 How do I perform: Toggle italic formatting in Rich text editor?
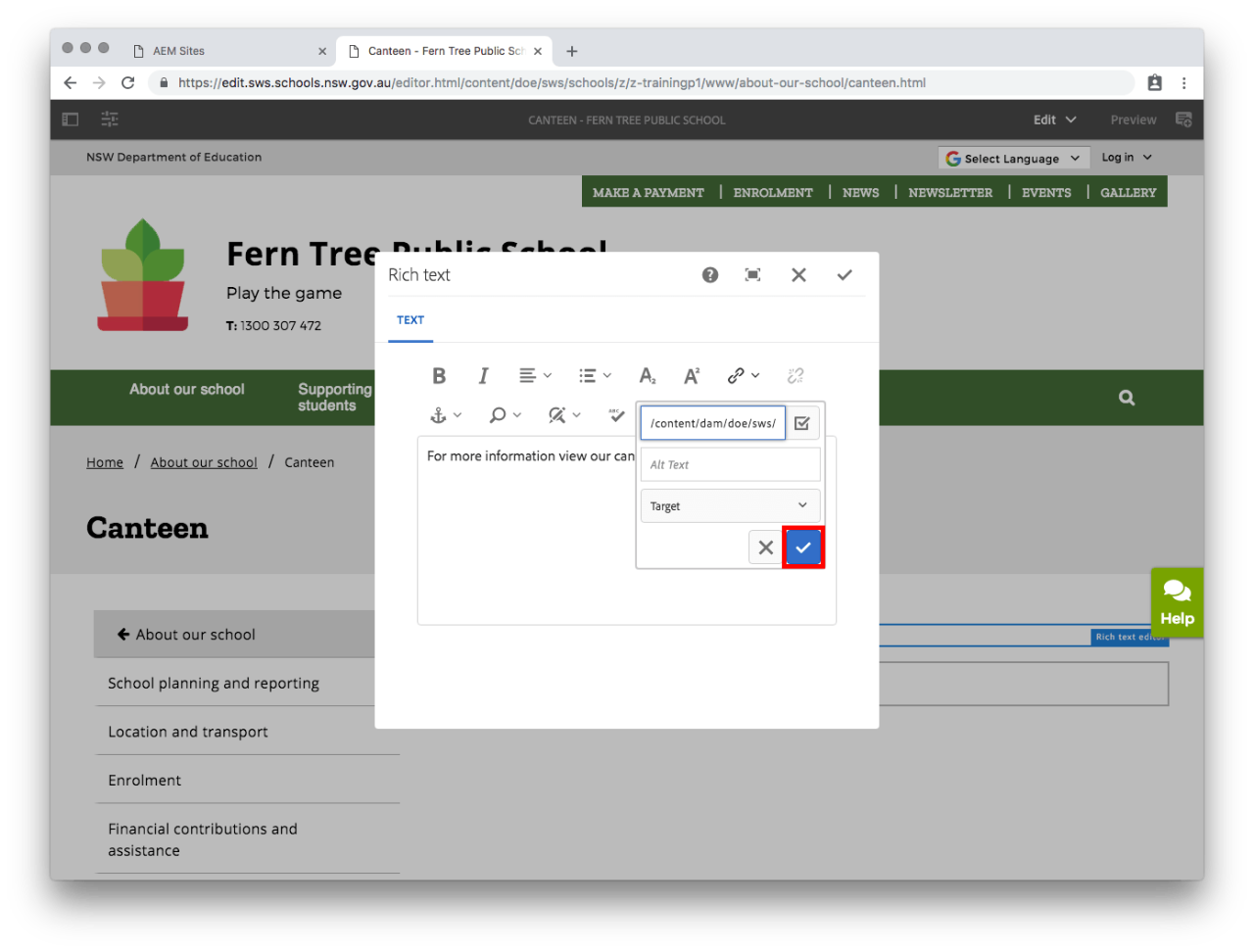tap(483, 376)
